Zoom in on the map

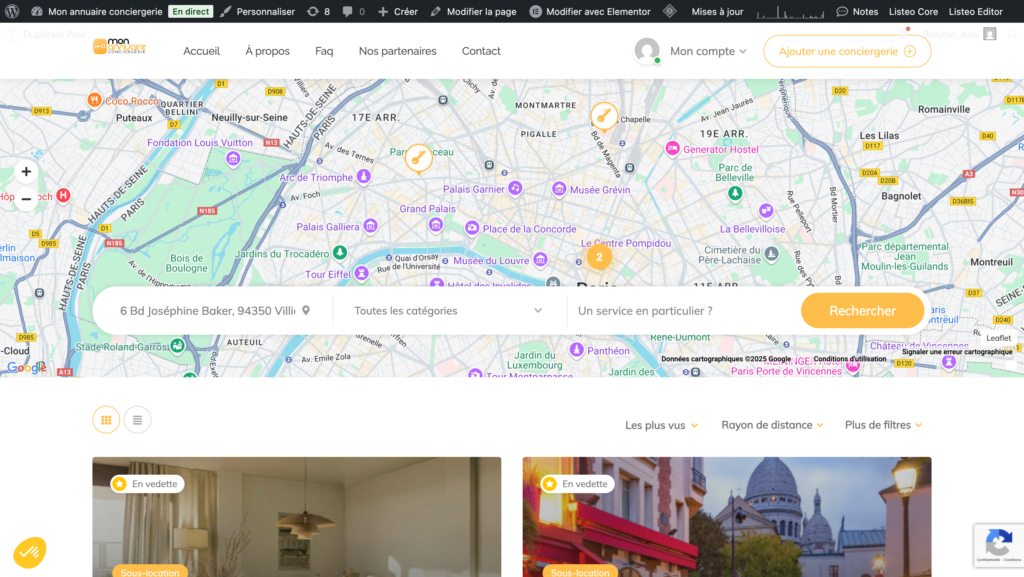26,172
